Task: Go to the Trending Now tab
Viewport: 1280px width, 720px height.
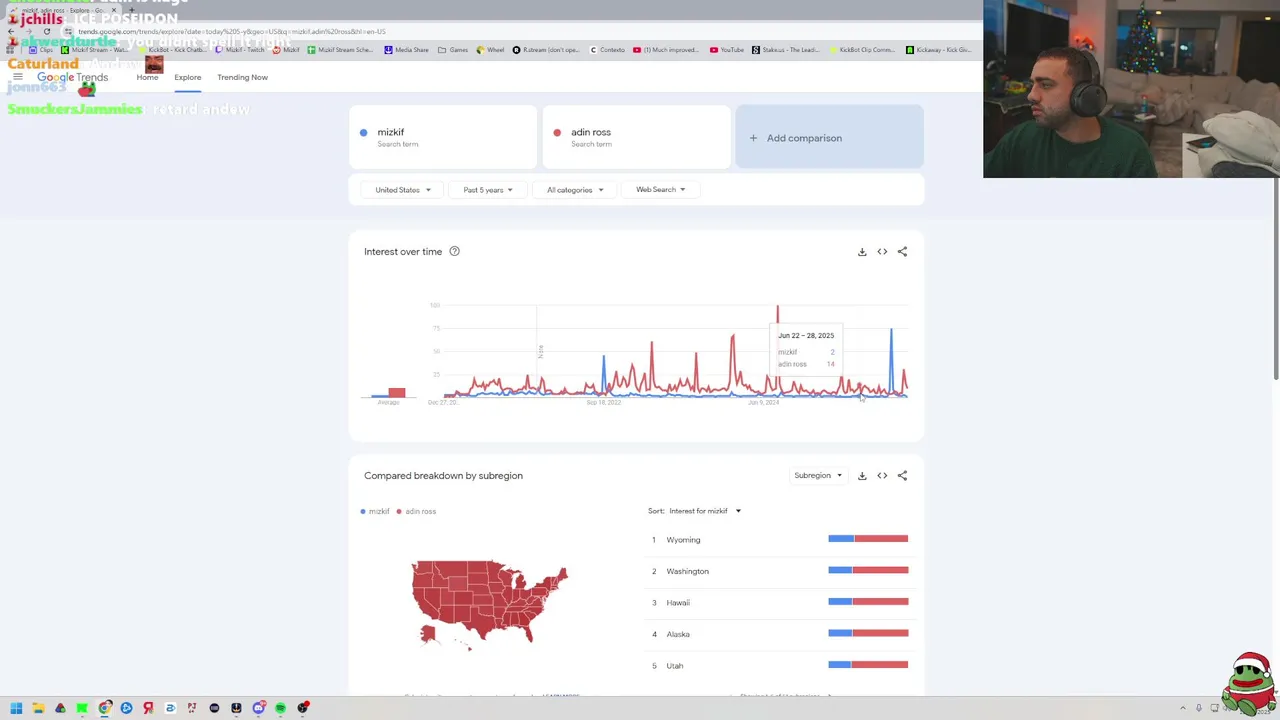Action: 242,77
